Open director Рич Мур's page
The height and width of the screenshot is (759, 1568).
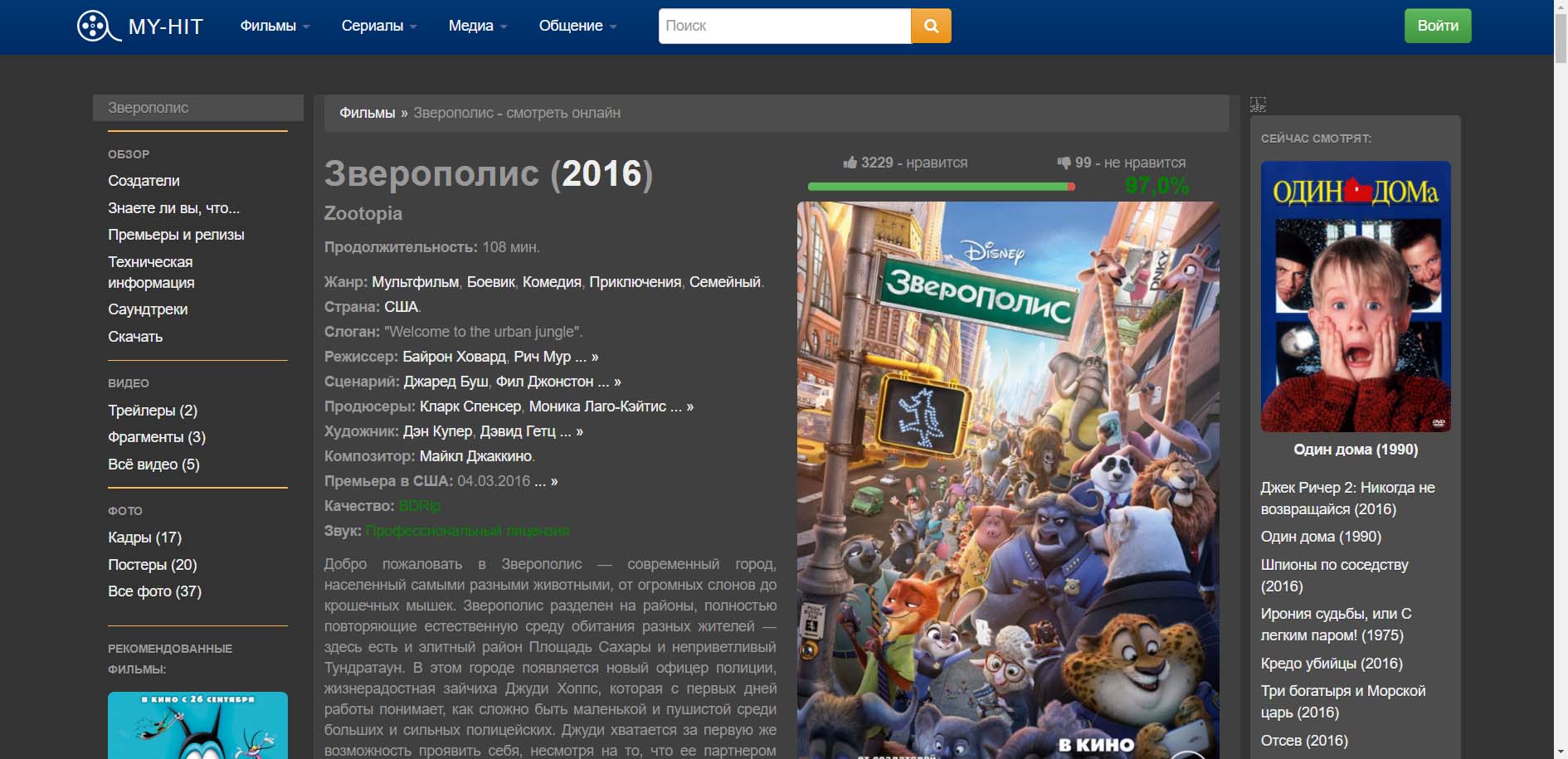(x=543, y=357)
